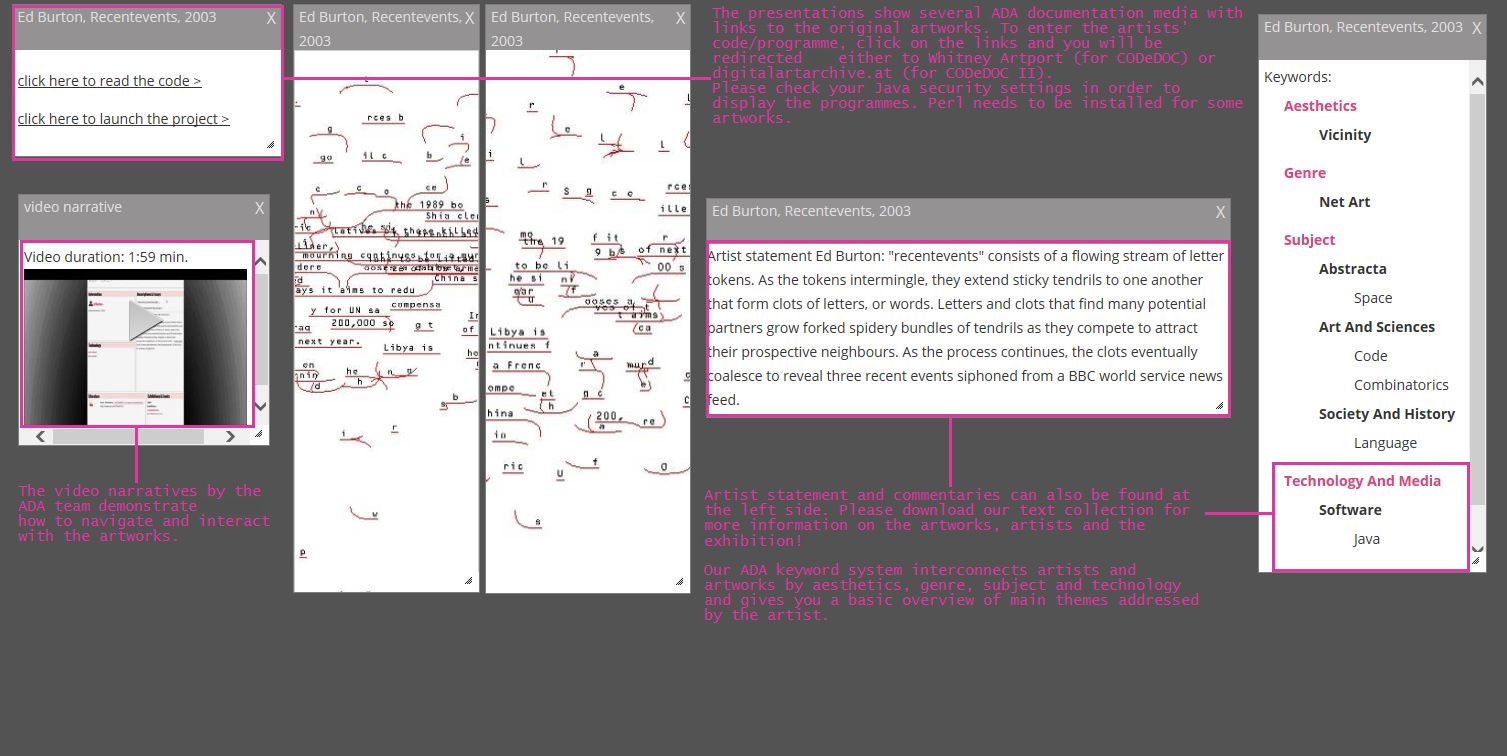The width and height of the screenshot is (1507, 756).
Task: Play the video narrative clip
Action: click(x=145, y=320)
